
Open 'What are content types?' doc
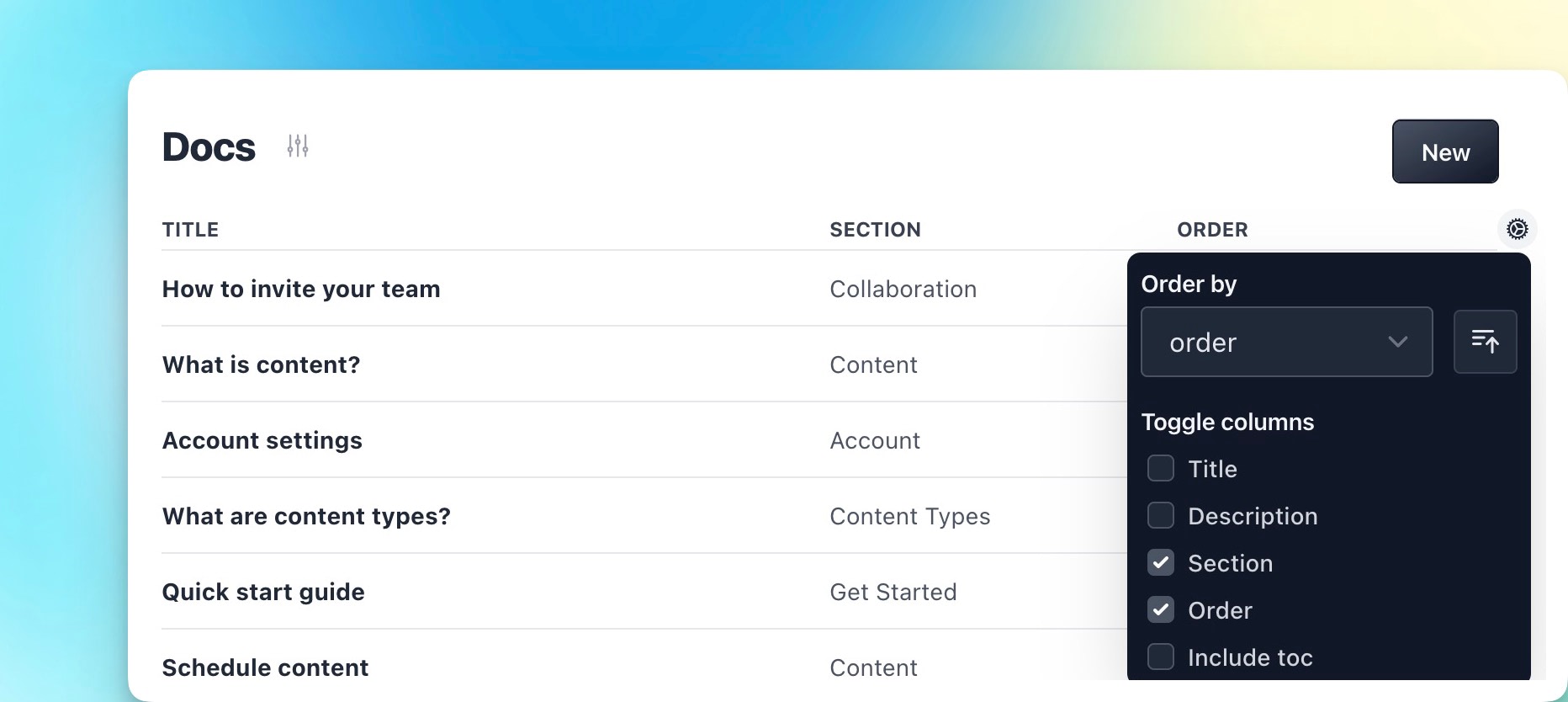pos(306,516)
